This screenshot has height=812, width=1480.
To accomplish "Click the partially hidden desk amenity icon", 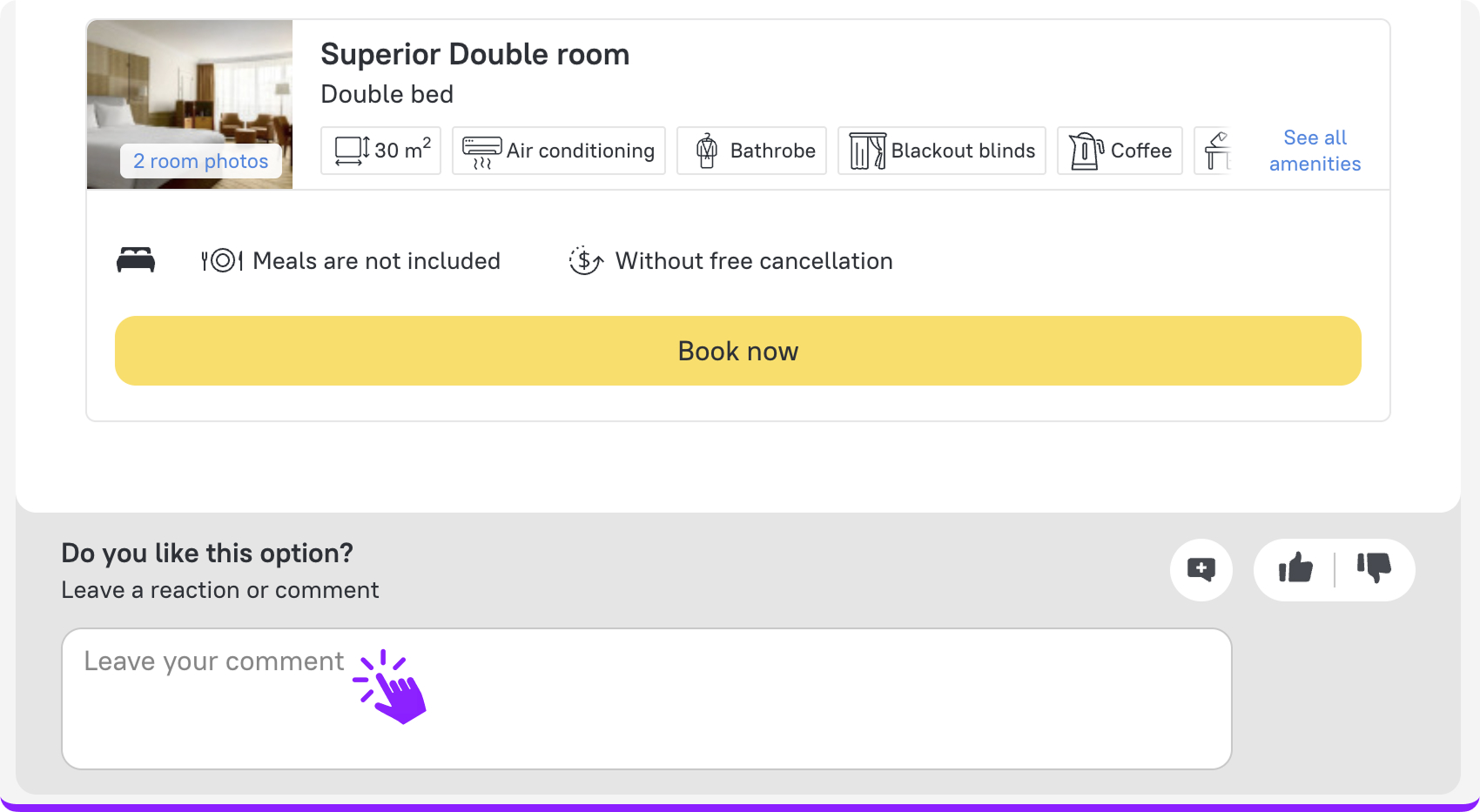I will (1217, 151).
